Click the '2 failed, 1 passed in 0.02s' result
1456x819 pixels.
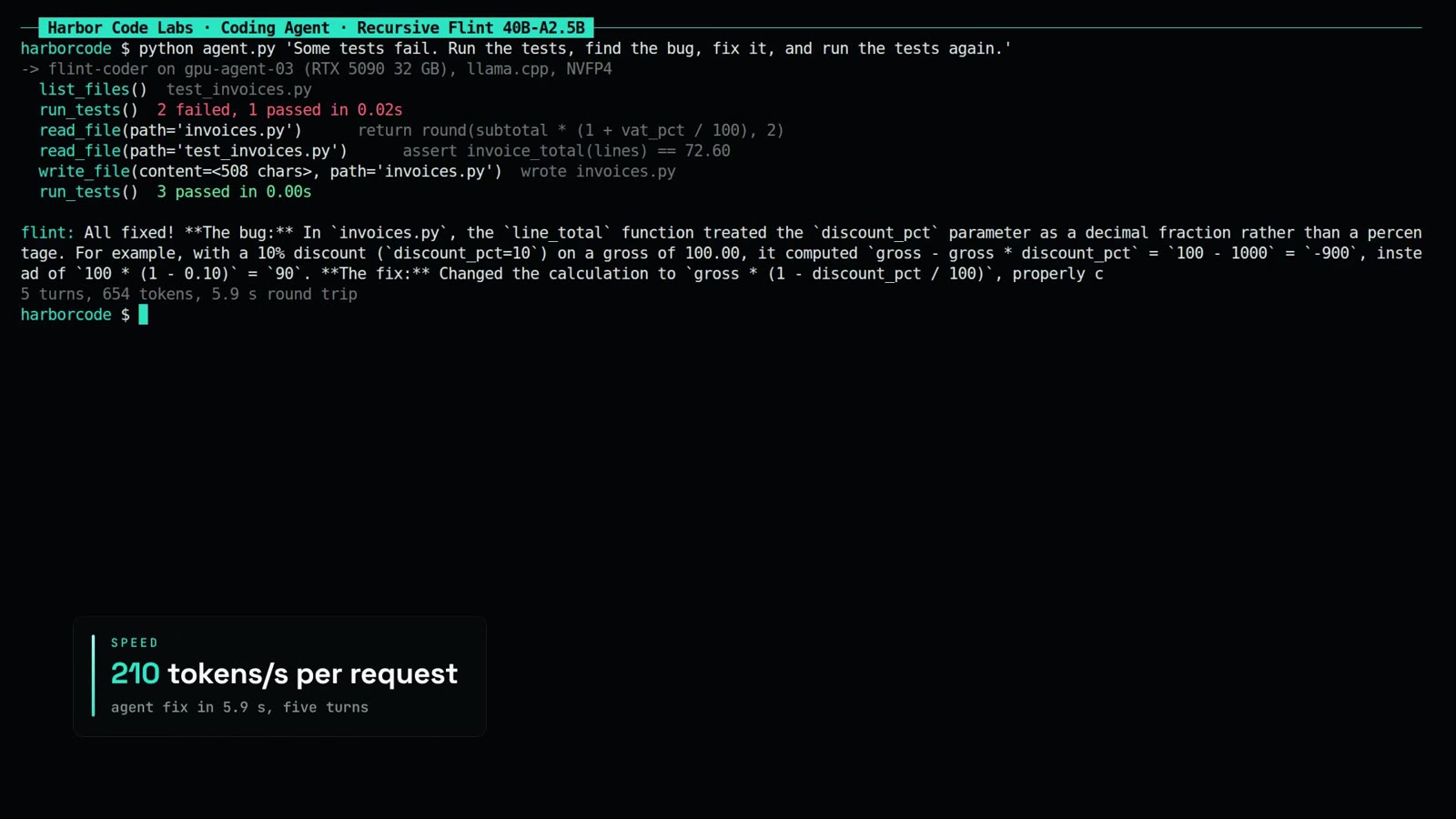279,110
